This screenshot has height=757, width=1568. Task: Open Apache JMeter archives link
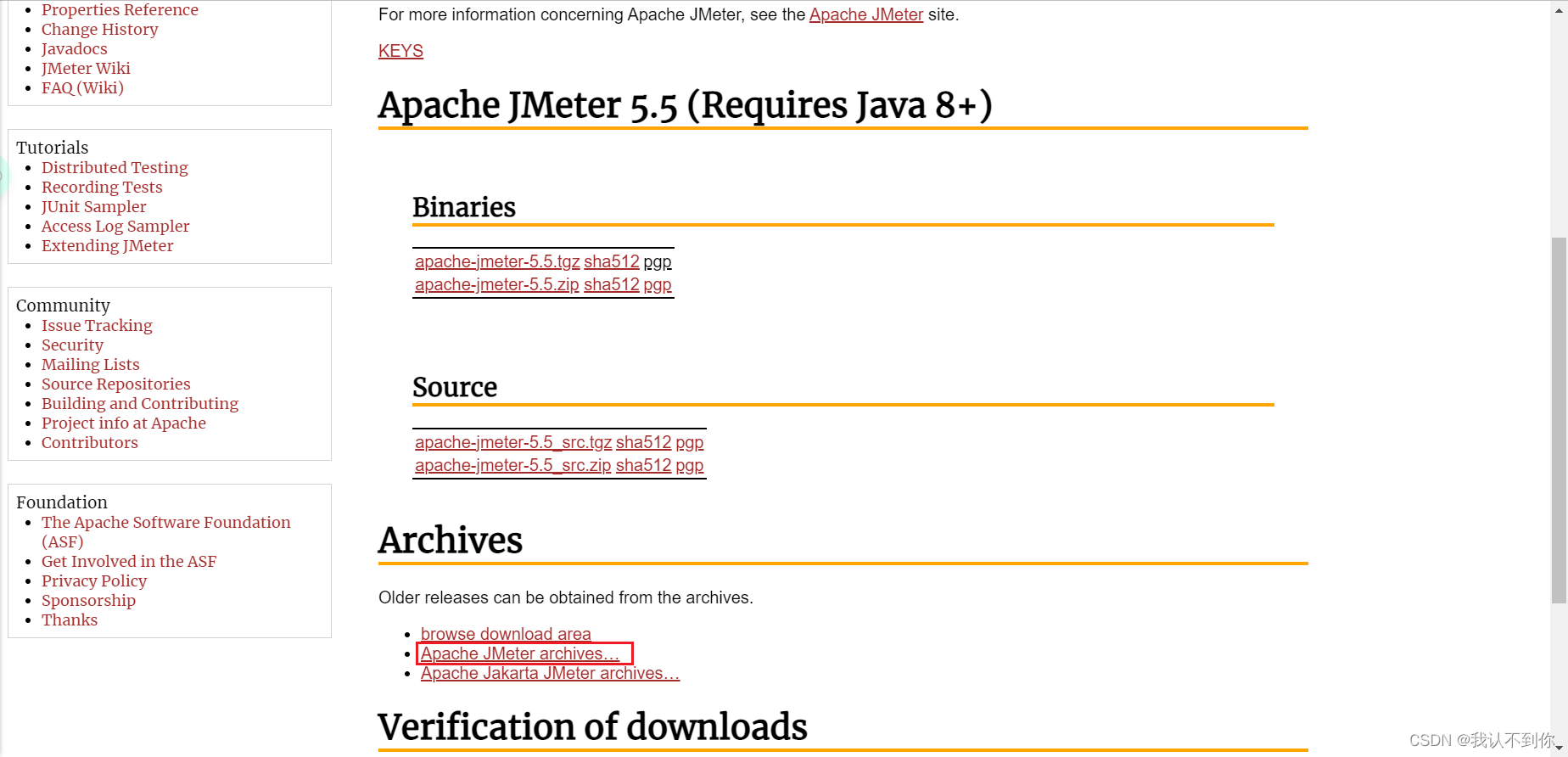pyautogui.click(x=520, y=653)
